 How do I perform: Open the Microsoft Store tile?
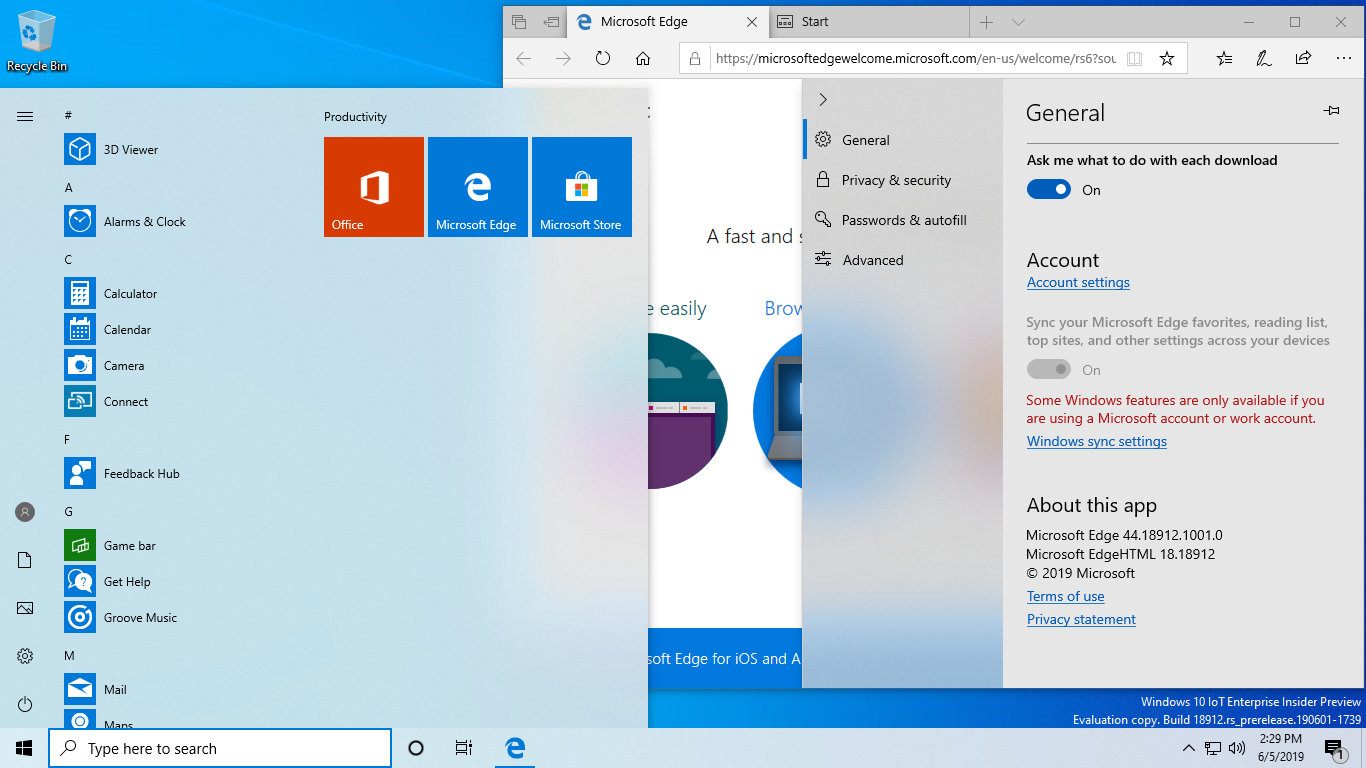pyautogui.click(x=582, y=187)
